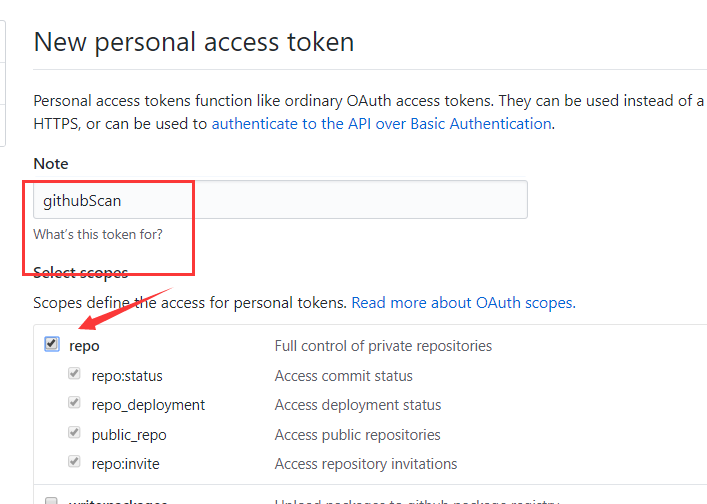The height and width of the screenshot is (504, 707).
Task: Open the Read more about OAuth scopes link
Action: pyautogui.click(x=462, y=302)
